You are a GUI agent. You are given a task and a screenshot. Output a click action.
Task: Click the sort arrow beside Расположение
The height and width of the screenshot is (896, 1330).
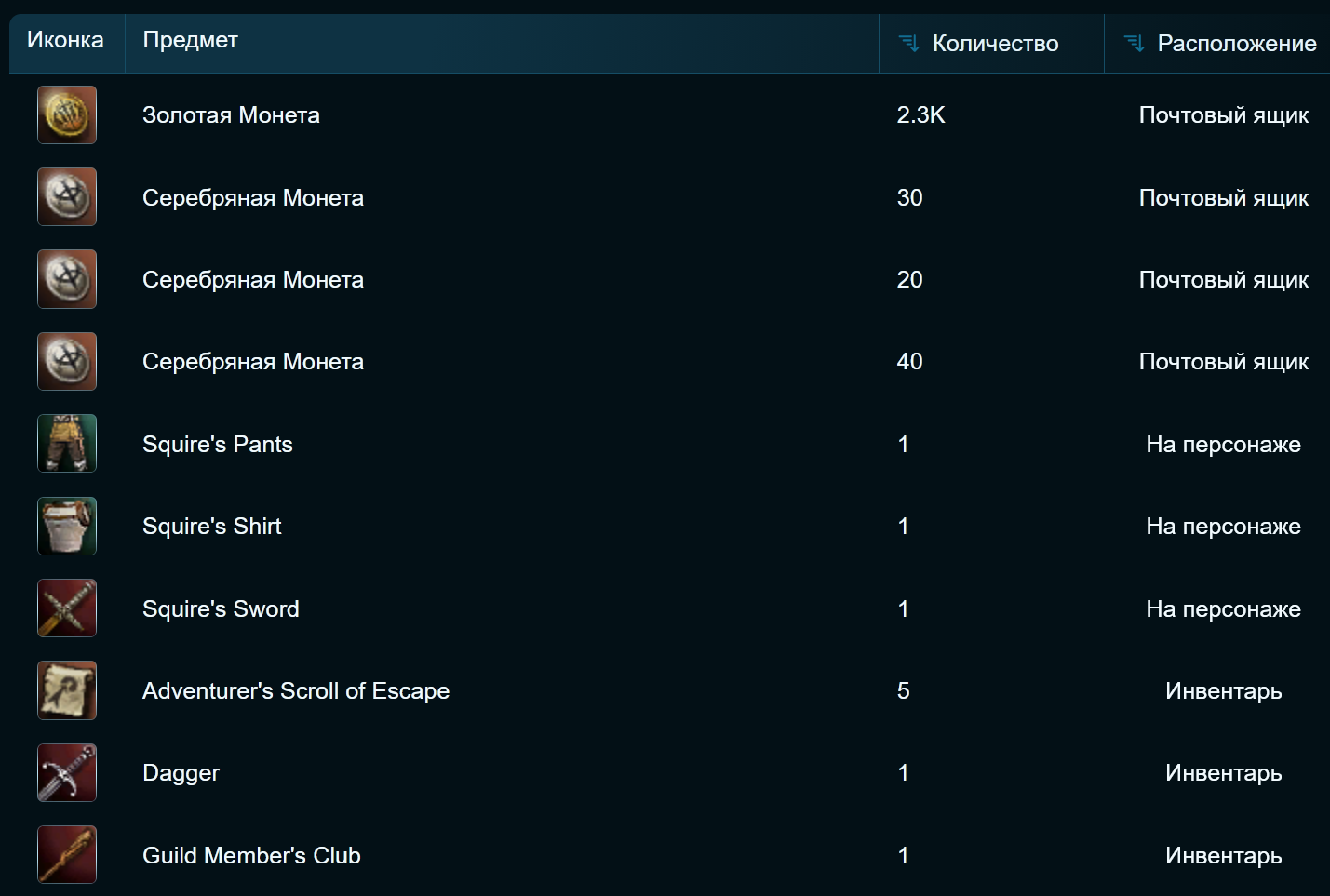click(x=1134, y=44)
